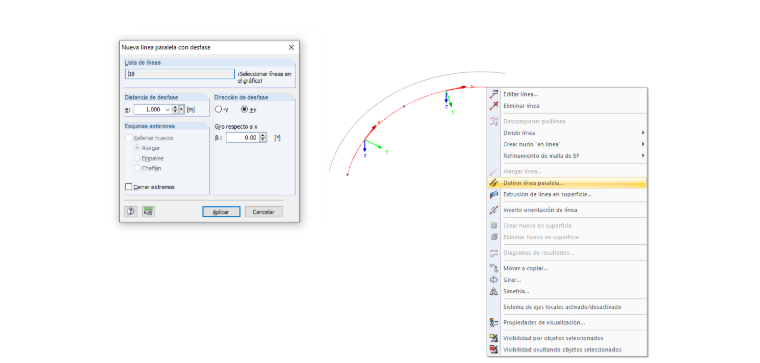Click Visibilidad por objetos seleccionados icon
The height and width of the screenshot is (363, 760).
click(x=494, y=338)
